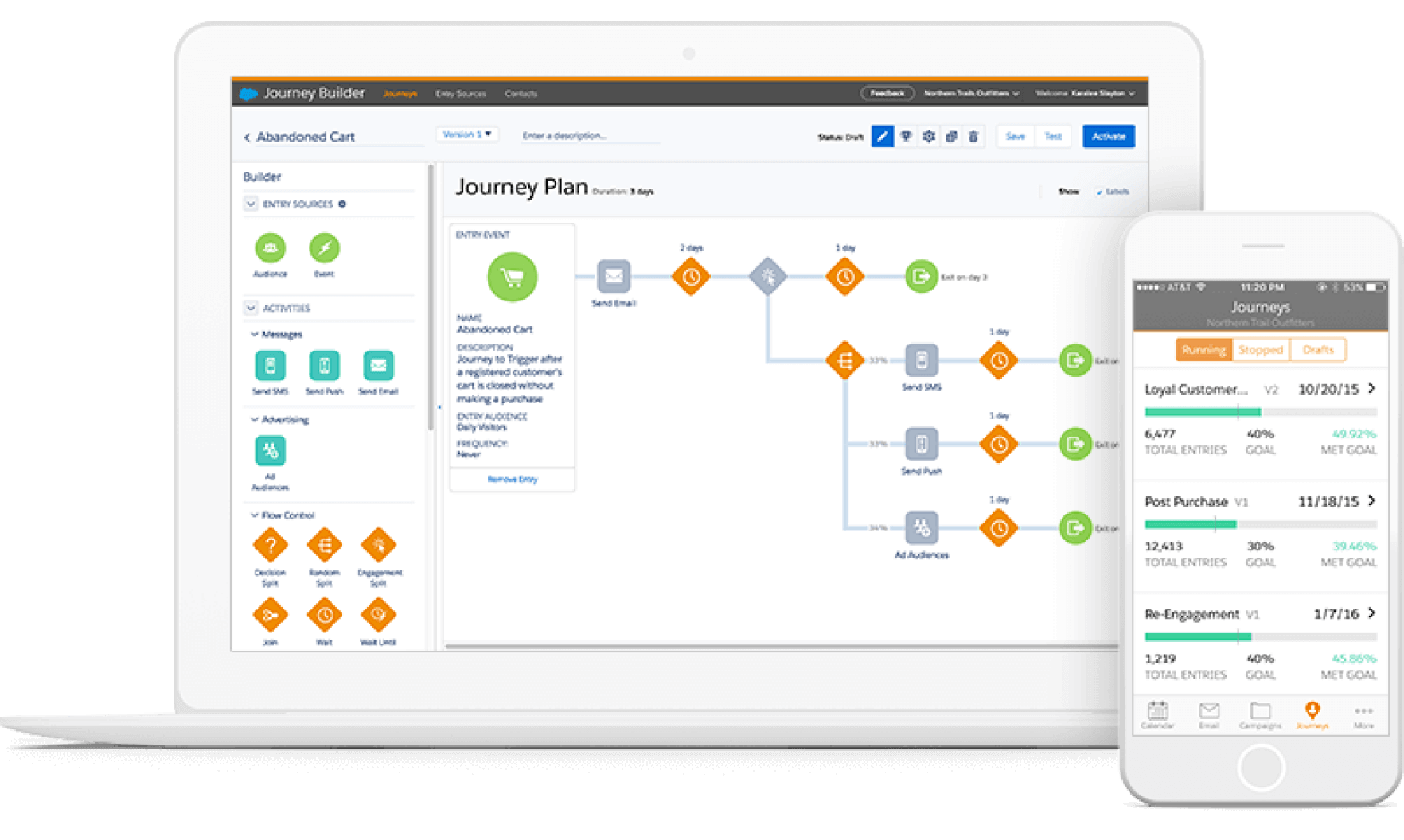Collapse the Advertising group
This screenshot has width=1404, height=840.
pyautogui.click(x=255, y=420)
